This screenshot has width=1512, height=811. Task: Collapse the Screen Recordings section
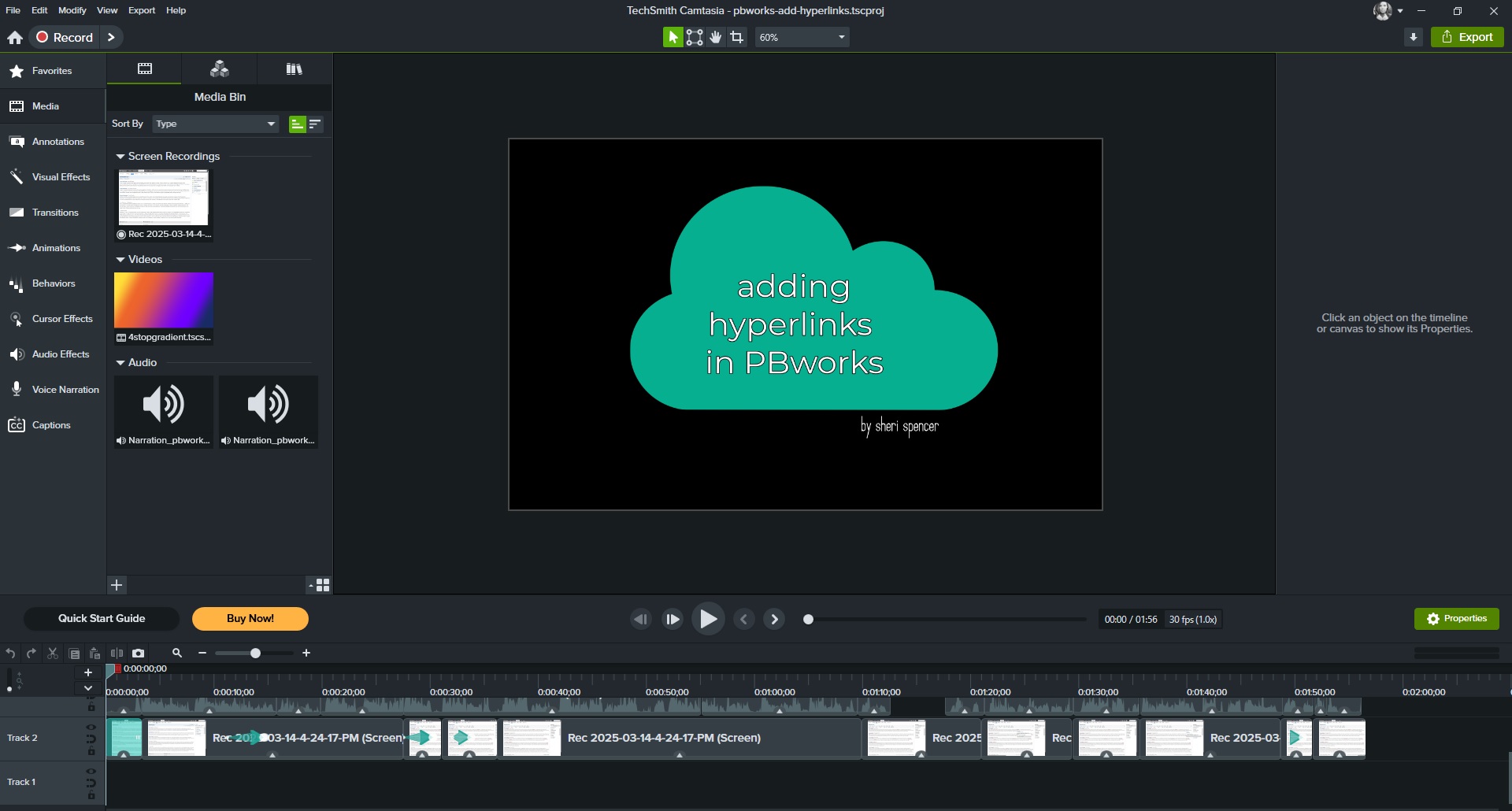(x=120, y=157)
